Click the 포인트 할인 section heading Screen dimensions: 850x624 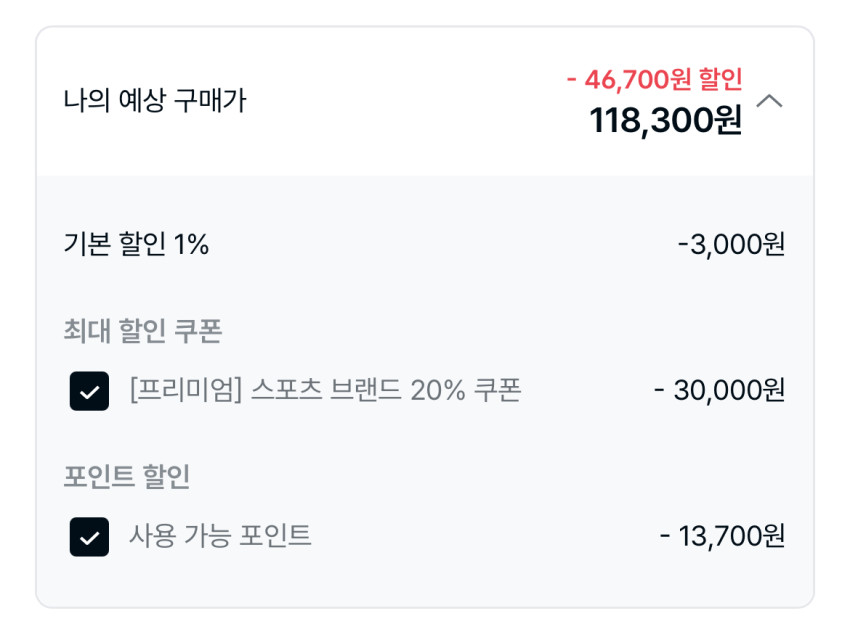[126, 477]
